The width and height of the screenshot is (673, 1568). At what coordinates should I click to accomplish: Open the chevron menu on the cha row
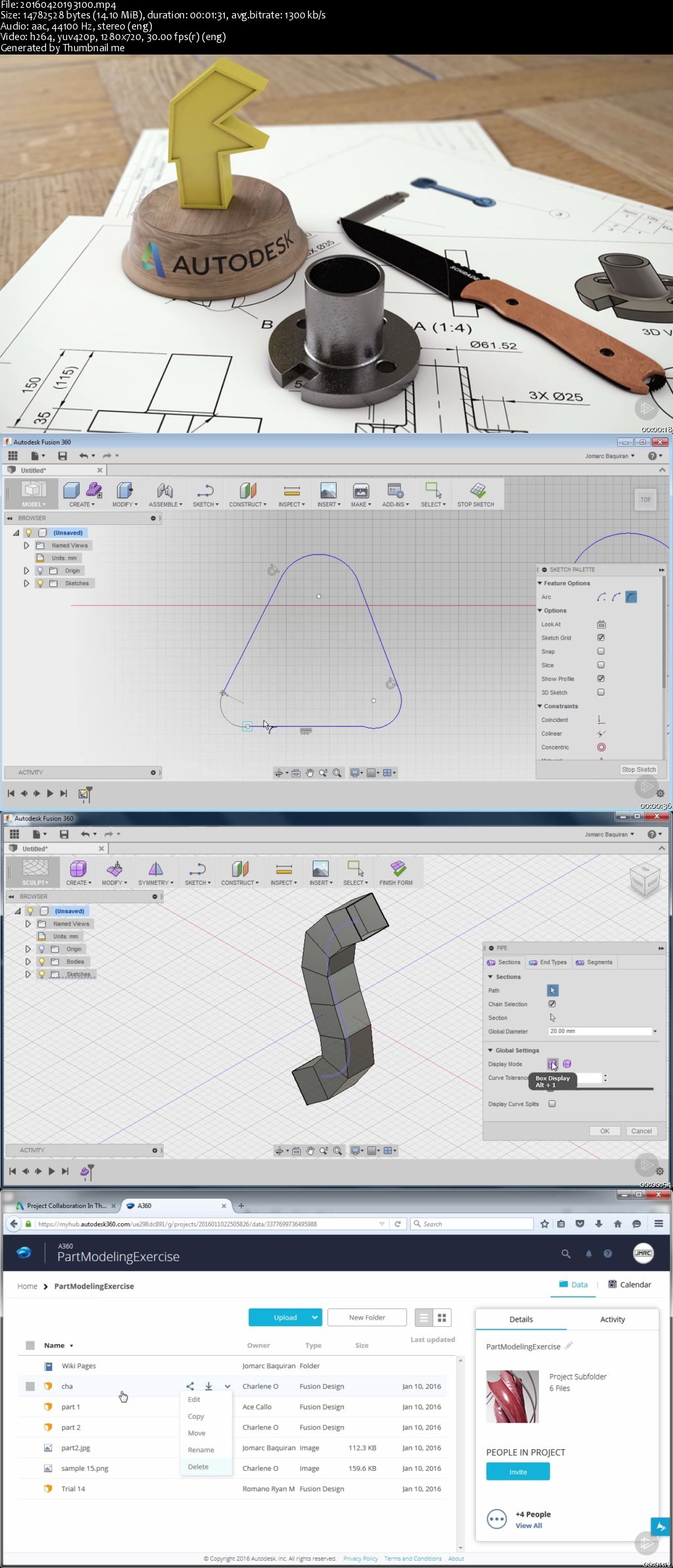[227, 1386]
